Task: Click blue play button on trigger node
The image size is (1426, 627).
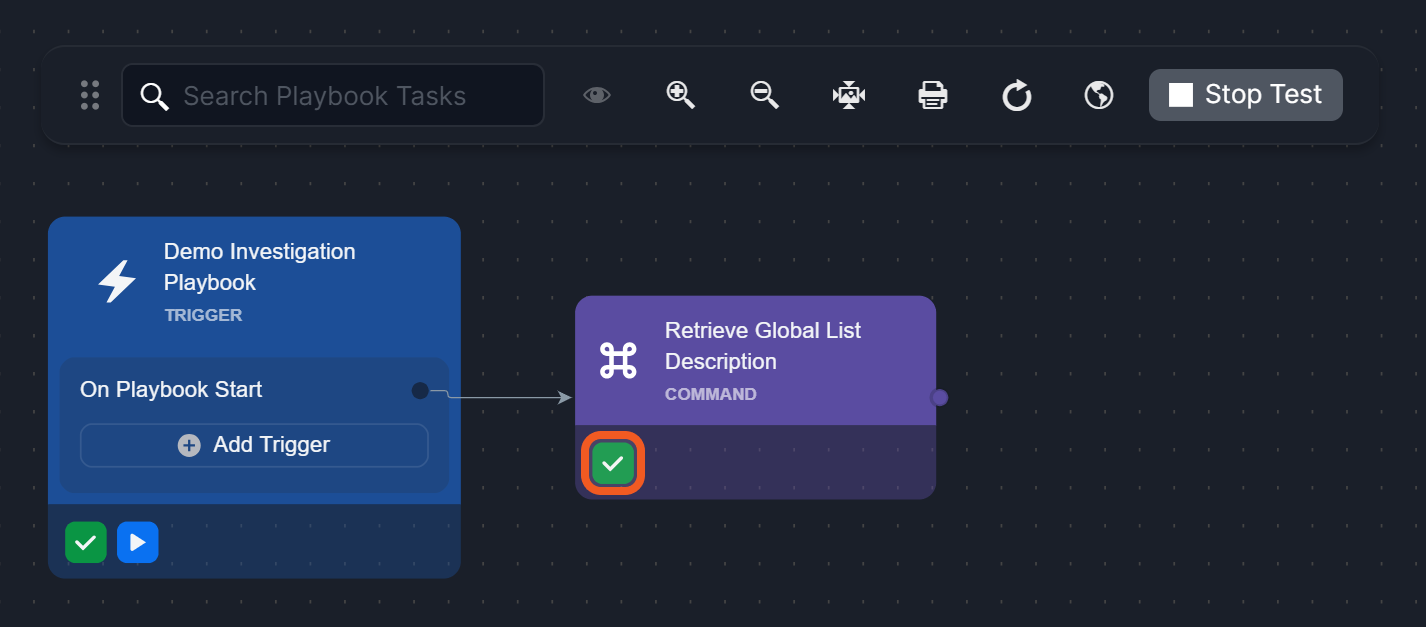Action: 138,542
